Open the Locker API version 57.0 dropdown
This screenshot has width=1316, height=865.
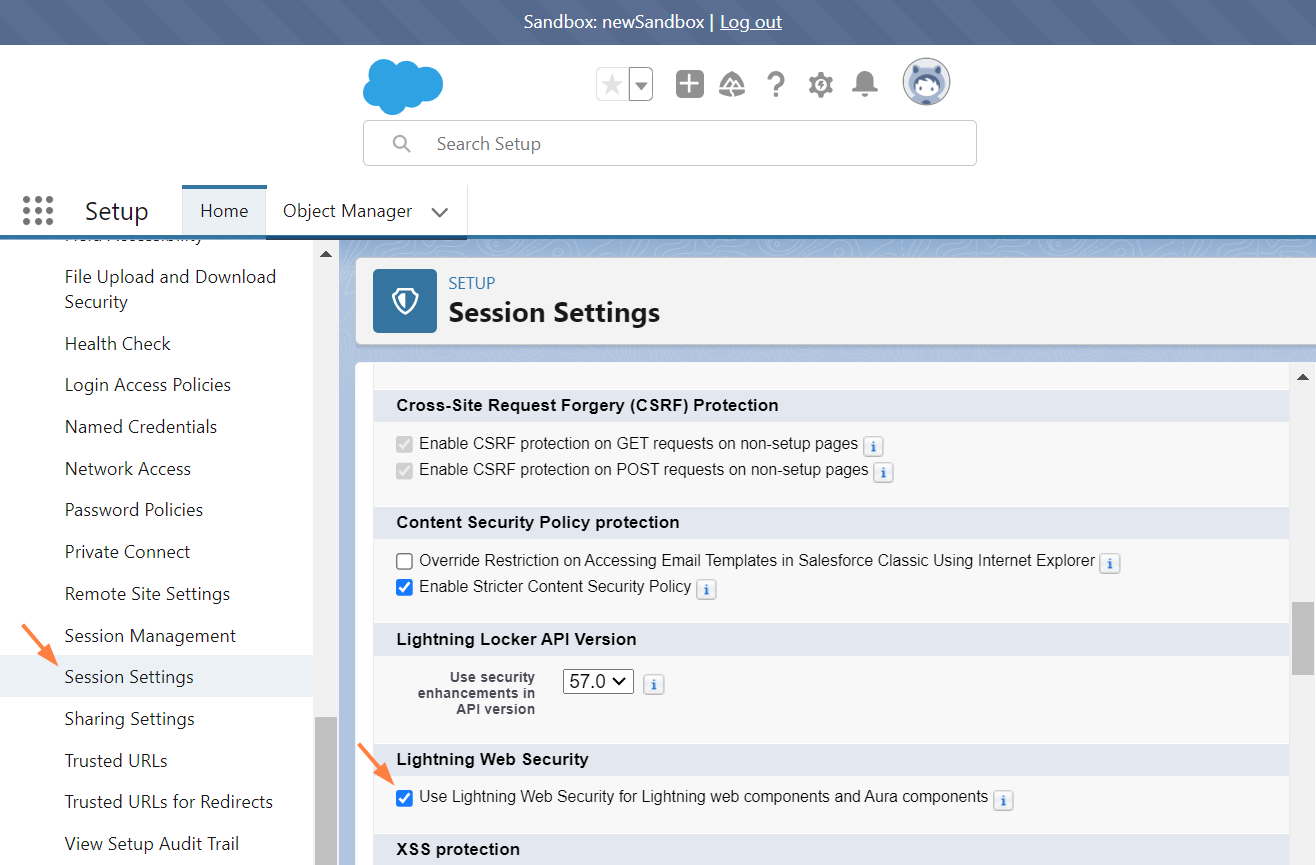[598, 682]
